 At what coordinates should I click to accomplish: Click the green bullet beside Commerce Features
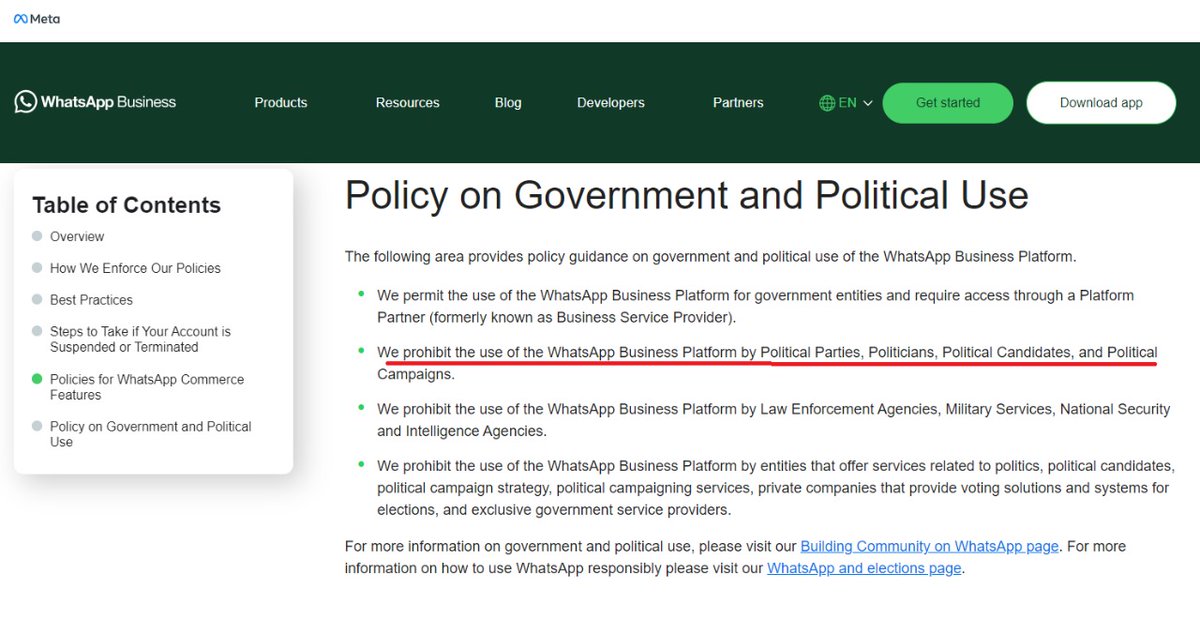[x=37, y=379]
